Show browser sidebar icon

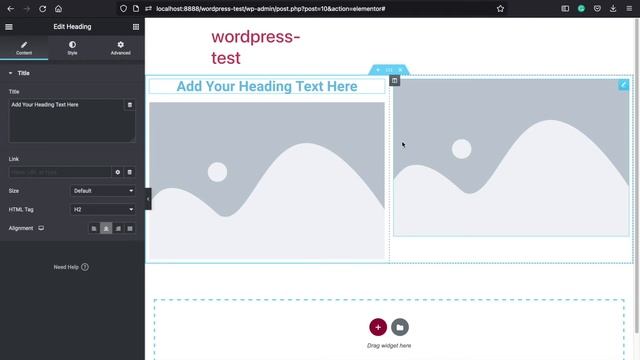(565, 9)
